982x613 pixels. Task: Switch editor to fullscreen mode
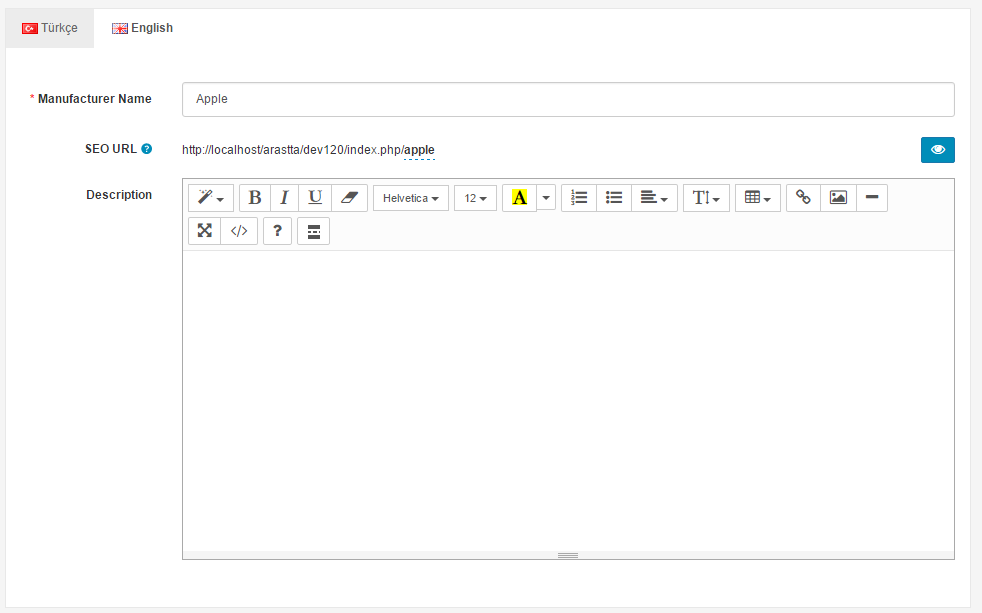coord(205,231)
